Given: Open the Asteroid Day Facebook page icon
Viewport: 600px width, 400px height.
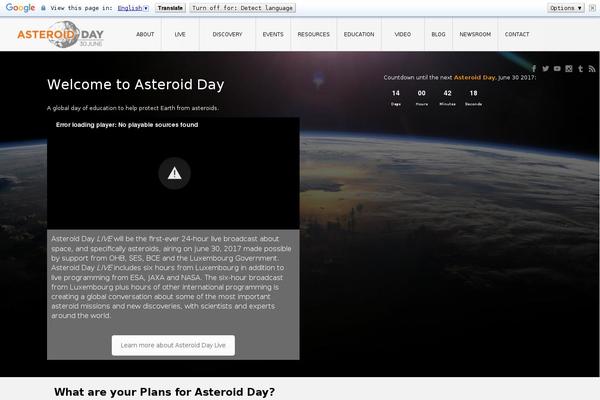Looking at the screenshot, I should [x=534, y=69].
